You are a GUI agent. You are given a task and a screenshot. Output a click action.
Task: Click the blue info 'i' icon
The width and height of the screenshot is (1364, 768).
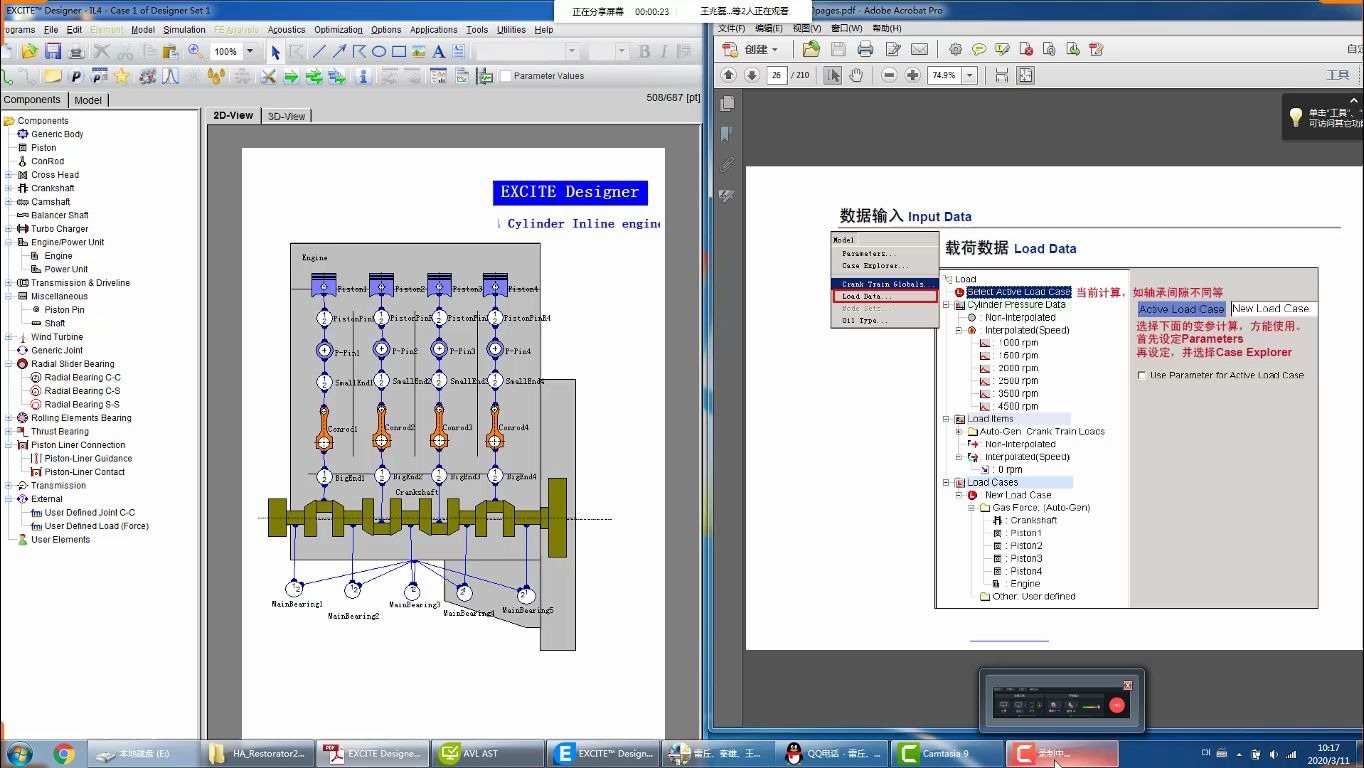pos(362,76)
